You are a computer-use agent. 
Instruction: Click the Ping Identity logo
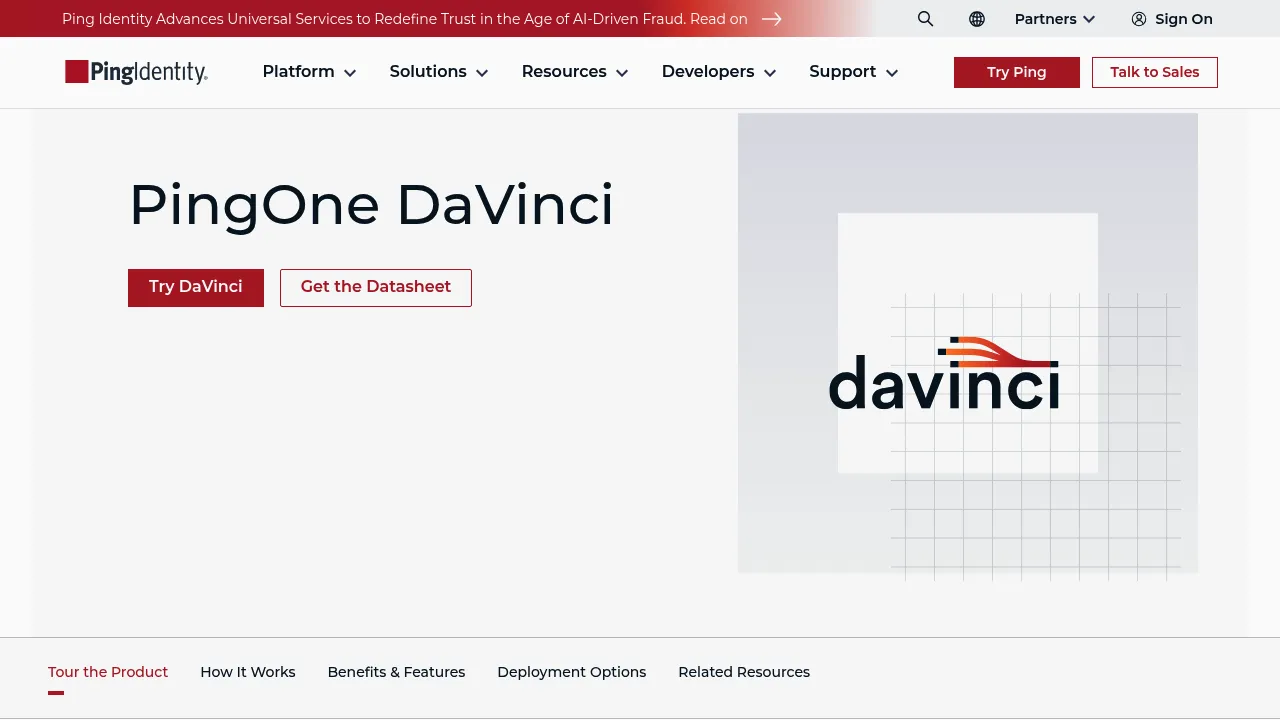136,72
